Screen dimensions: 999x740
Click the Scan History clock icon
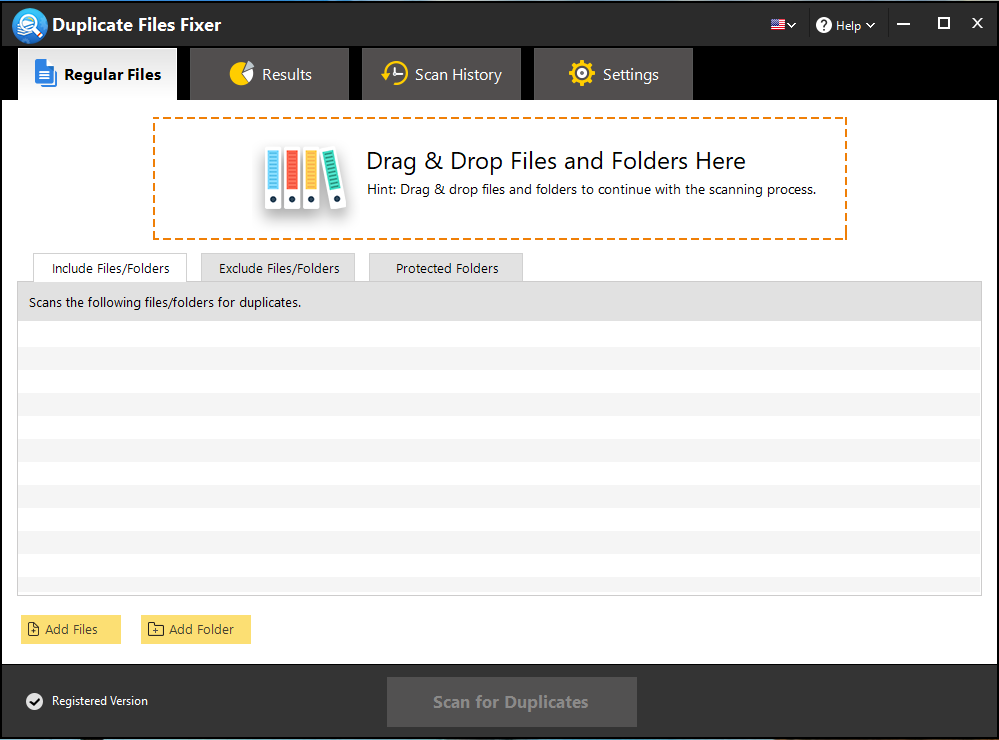pos(394,73)
